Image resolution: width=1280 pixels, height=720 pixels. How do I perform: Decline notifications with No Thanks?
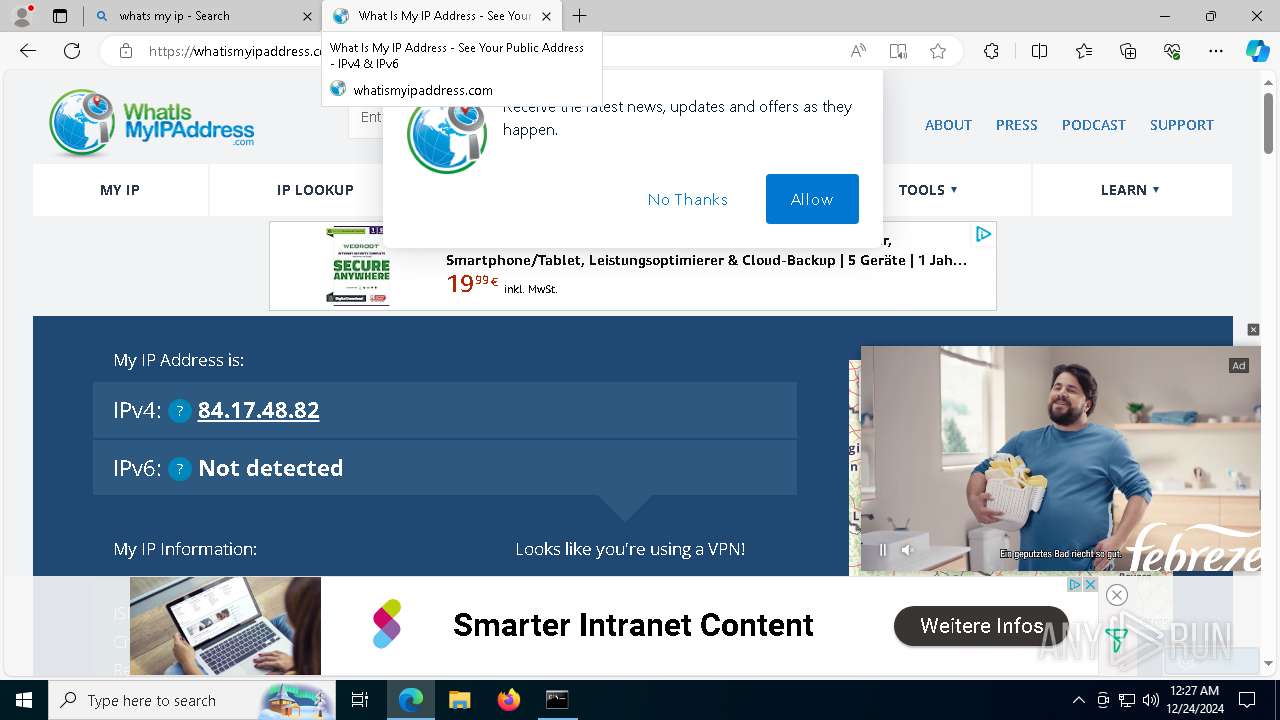click(x=687, y=199)
